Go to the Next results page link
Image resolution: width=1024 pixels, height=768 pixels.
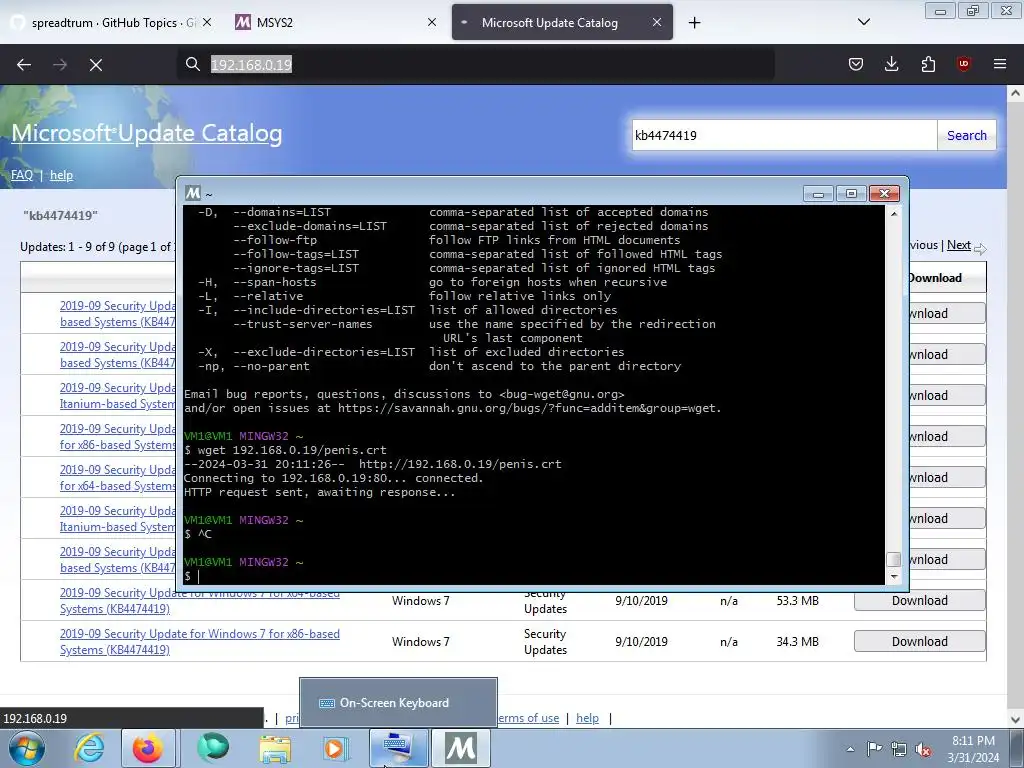coord(959,245)
